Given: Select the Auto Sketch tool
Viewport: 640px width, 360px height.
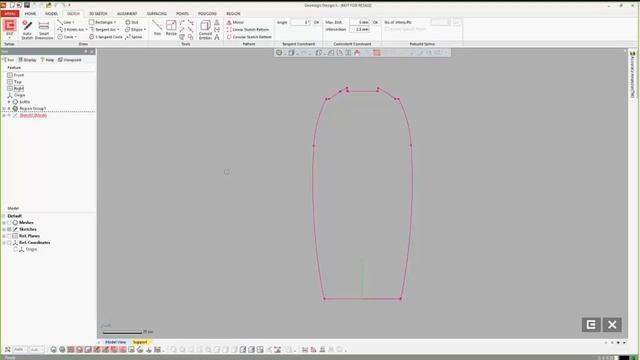Looking at the screenshot, I should (x=27, y=30).
